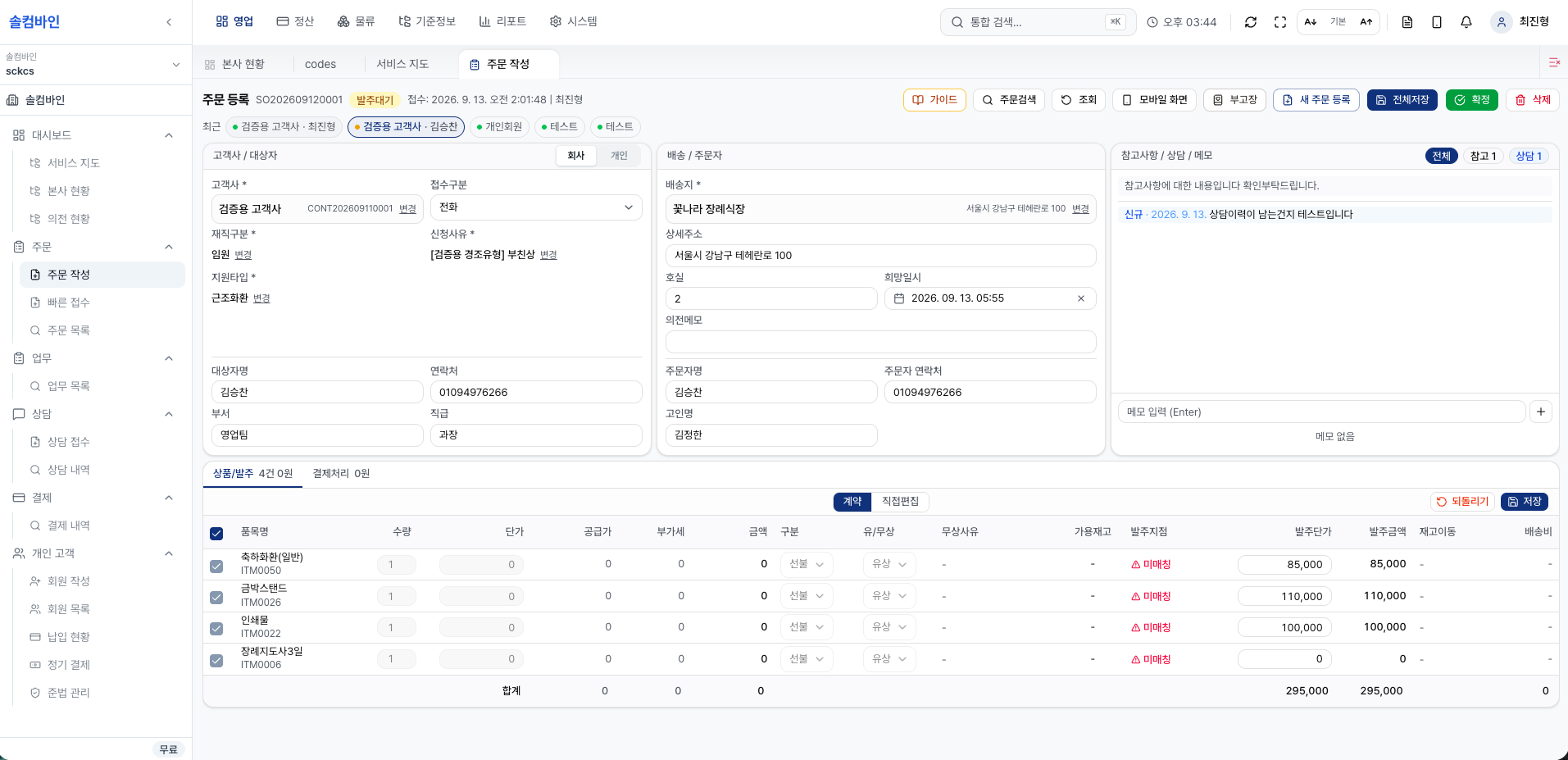Image resolution: width=1568 pixels, height=760 pixels.
Task: Uncheck the 축하화환(일반) row checkbox
Action: point(216,566)
